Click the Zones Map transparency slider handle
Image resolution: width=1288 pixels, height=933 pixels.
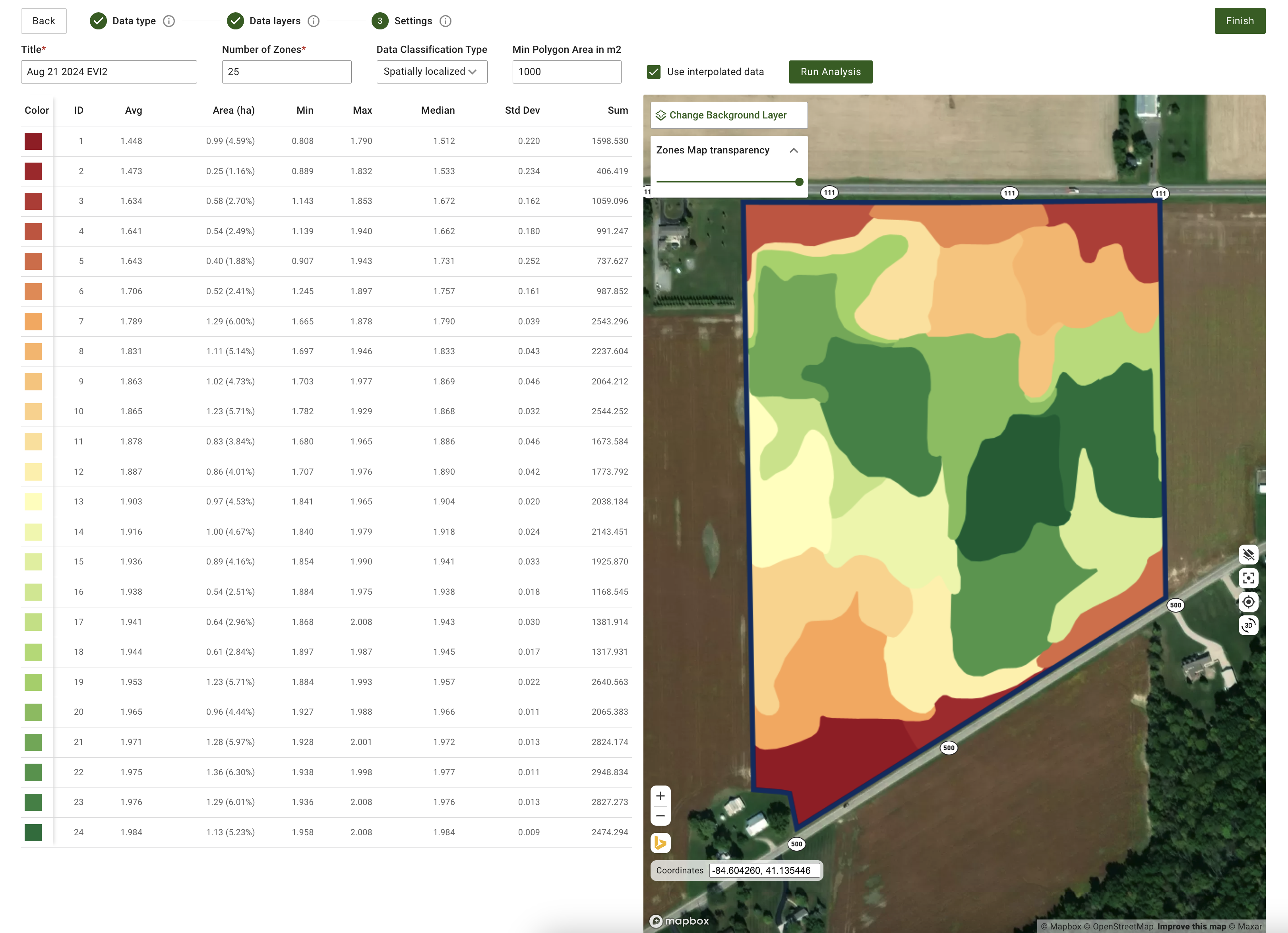799,182
